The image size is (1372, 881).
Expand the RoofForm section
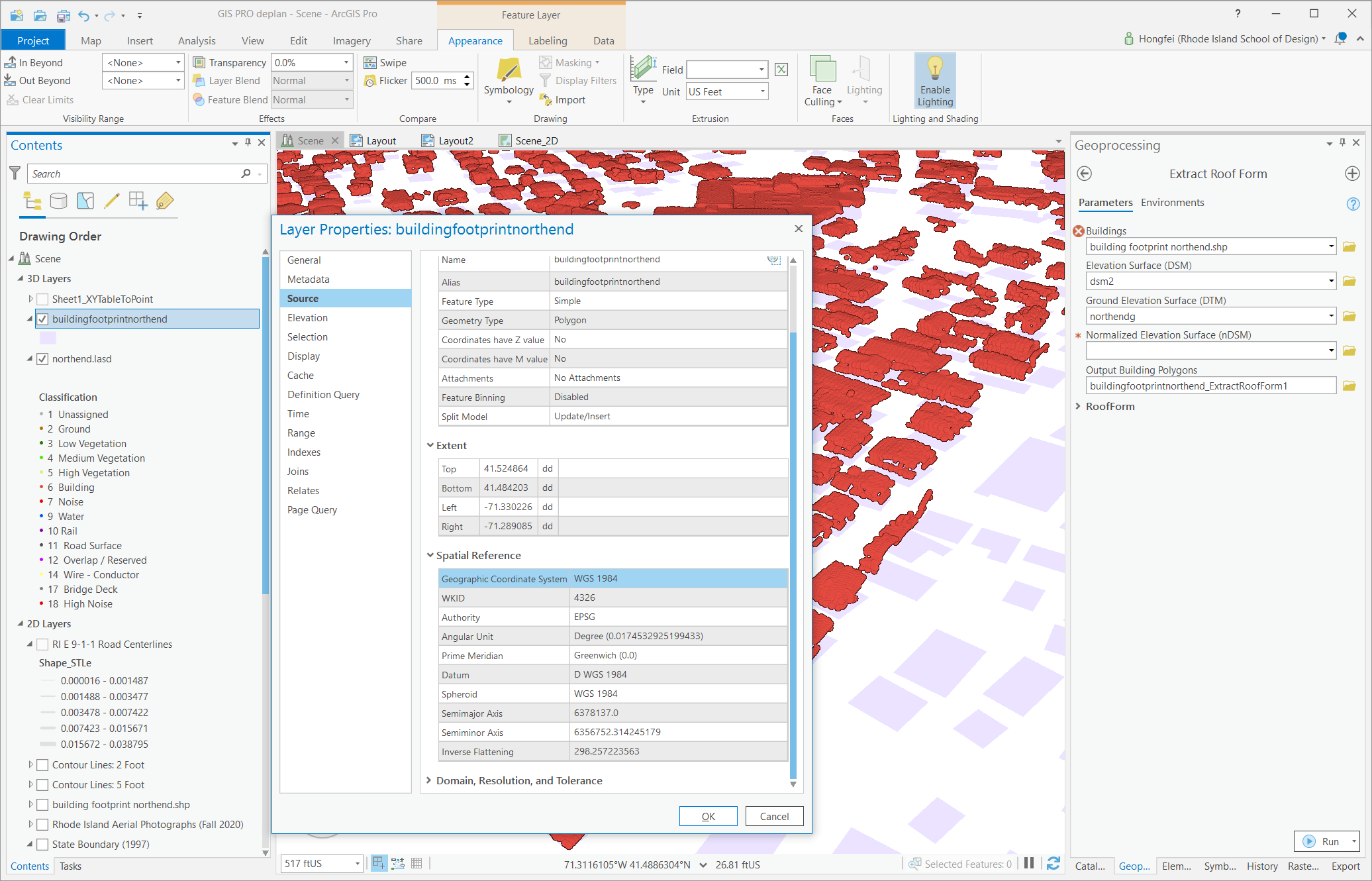(1079, 406)
